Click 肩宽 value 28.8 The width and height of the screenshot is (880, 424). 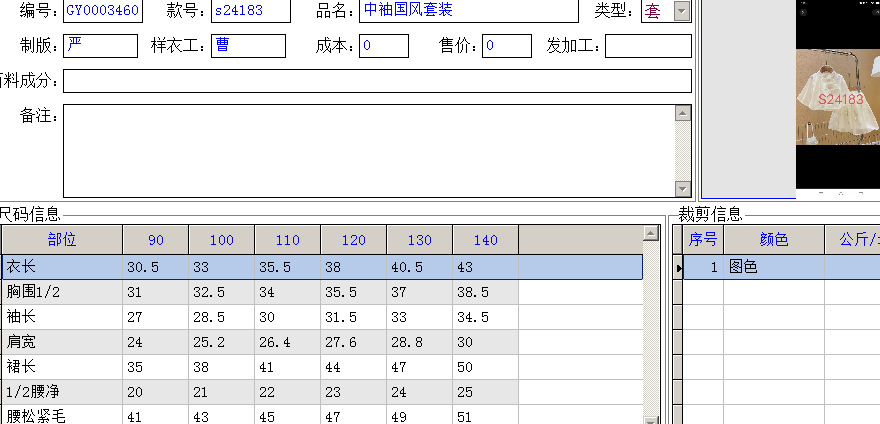click(419, 341)
